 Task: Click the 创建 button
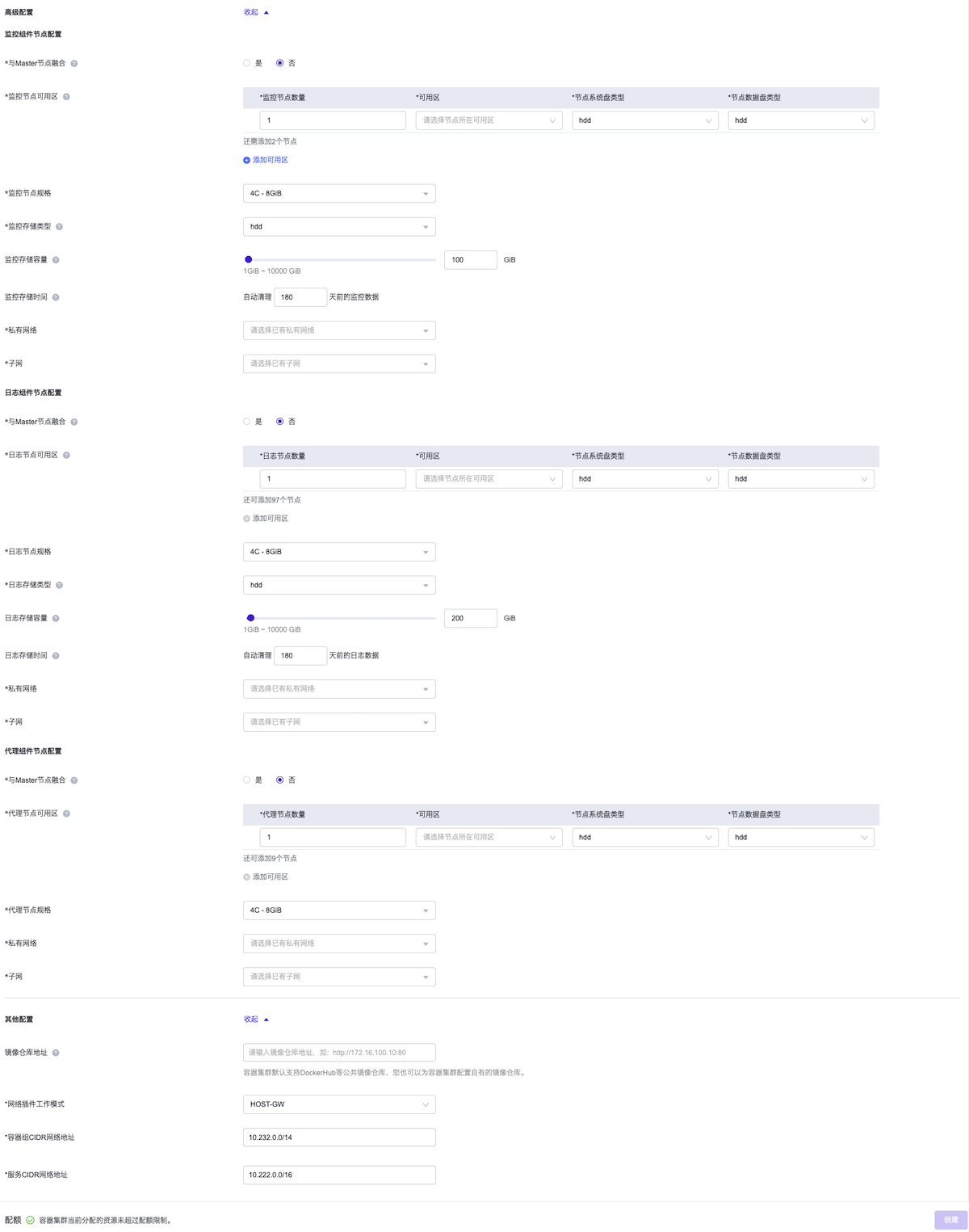(x=950, y=1220)
